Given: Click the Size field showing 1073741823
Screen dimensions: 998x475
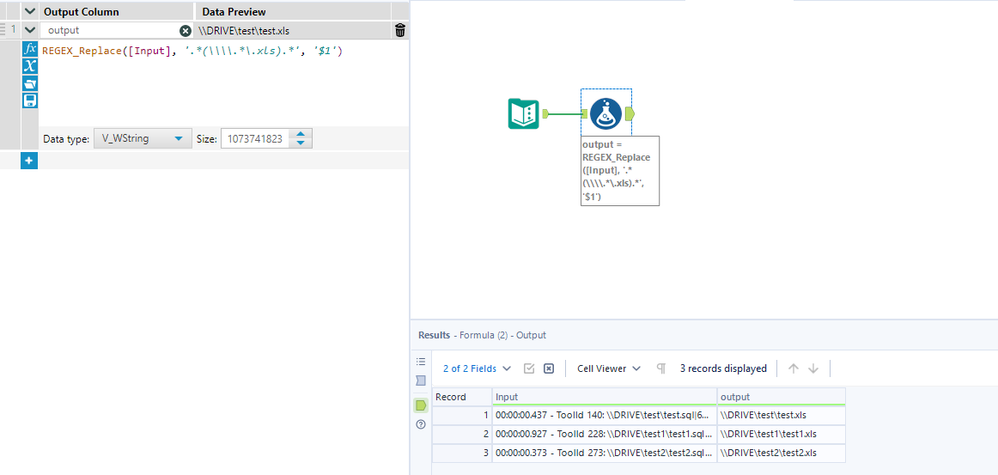Looking at the screenshot, I should (255, 139).
